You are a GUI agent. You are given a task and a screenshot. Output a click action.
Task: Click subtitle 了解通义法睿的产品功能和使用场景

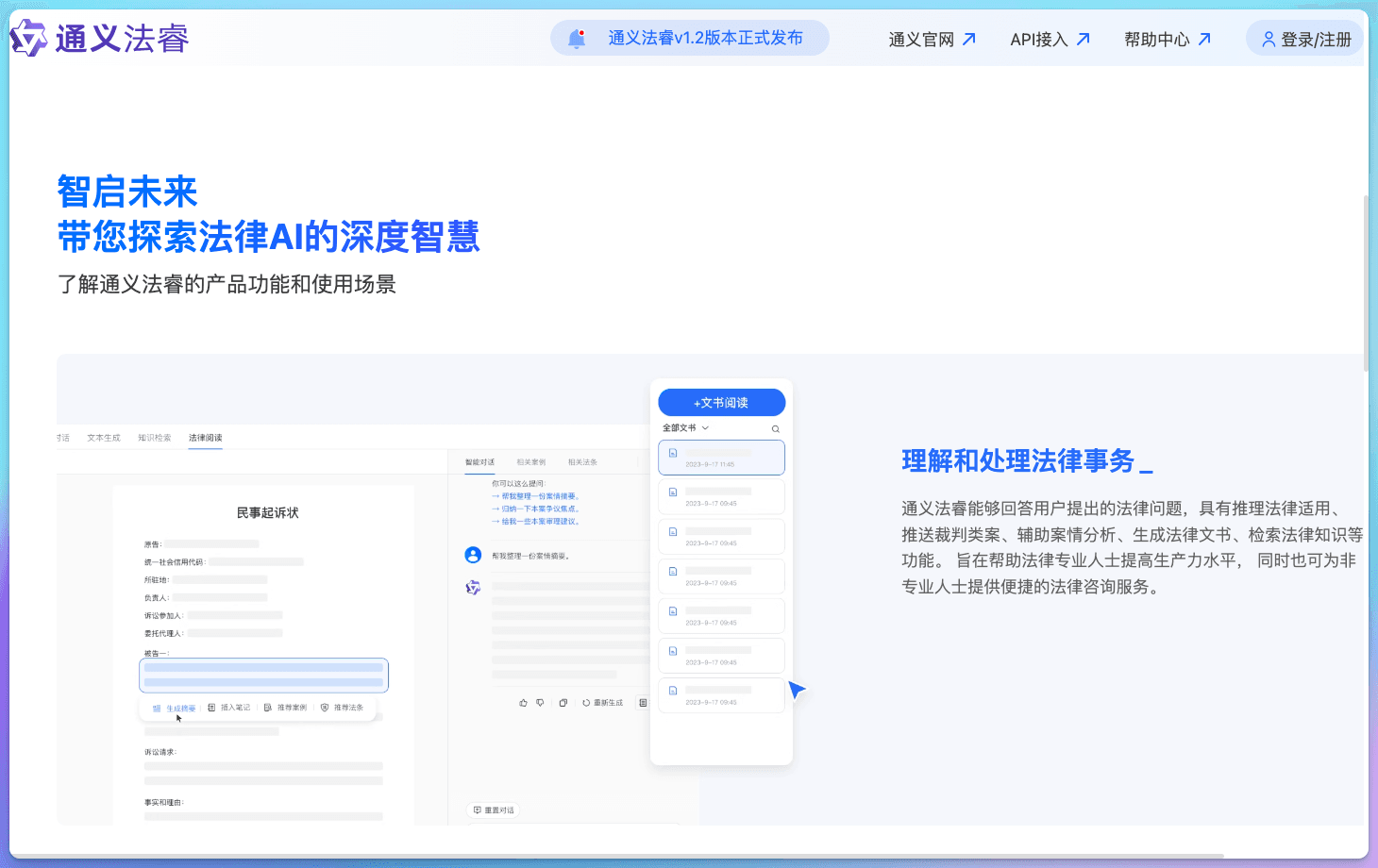pyautogui.click(x=227, y=284)
